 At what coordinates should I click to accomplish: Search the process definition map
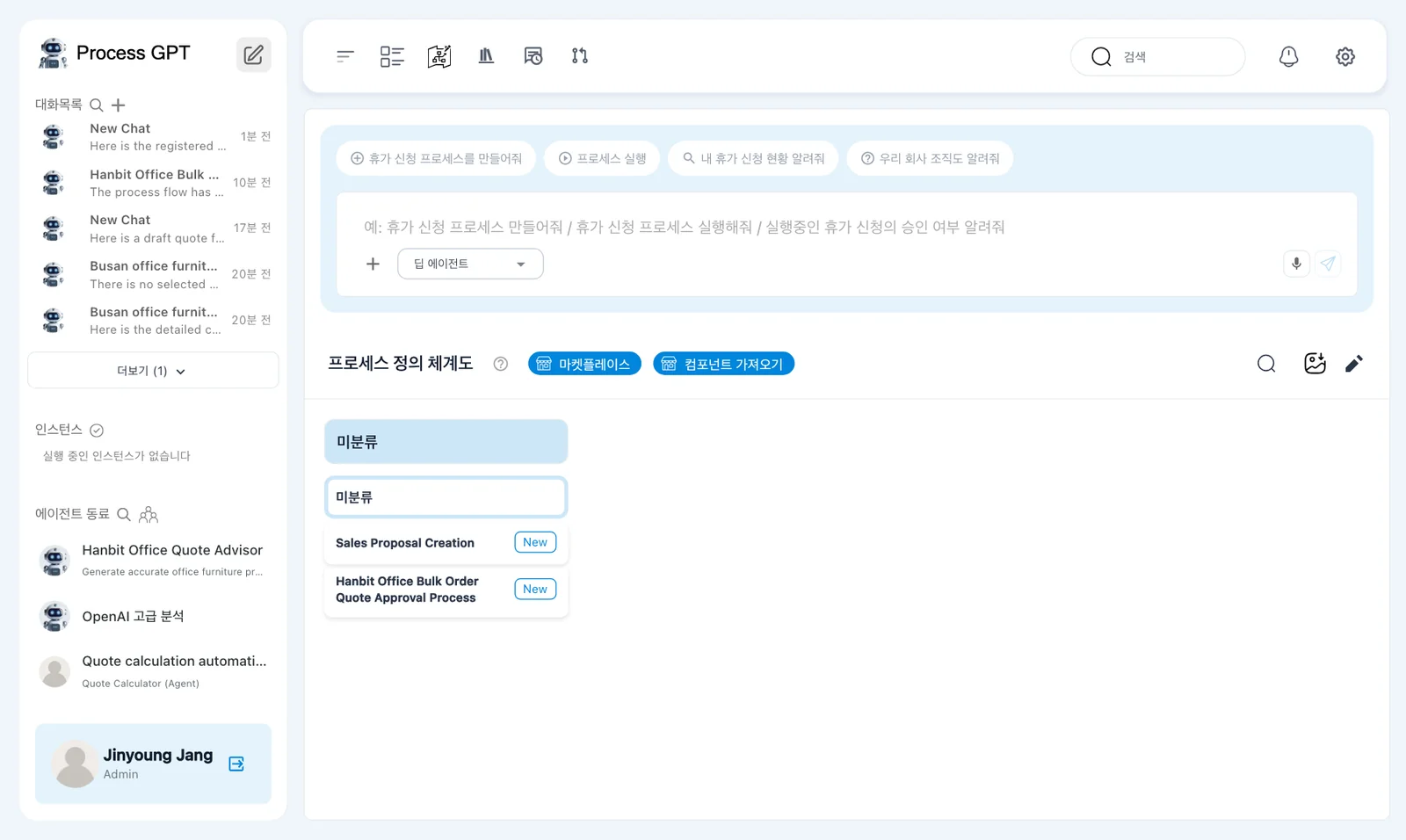pos(1266,364)
